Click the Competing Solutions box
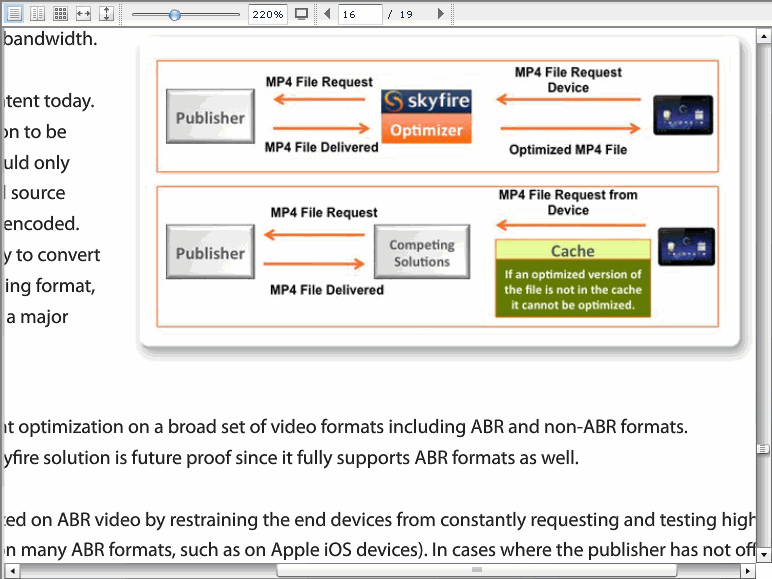 point(422,252)
